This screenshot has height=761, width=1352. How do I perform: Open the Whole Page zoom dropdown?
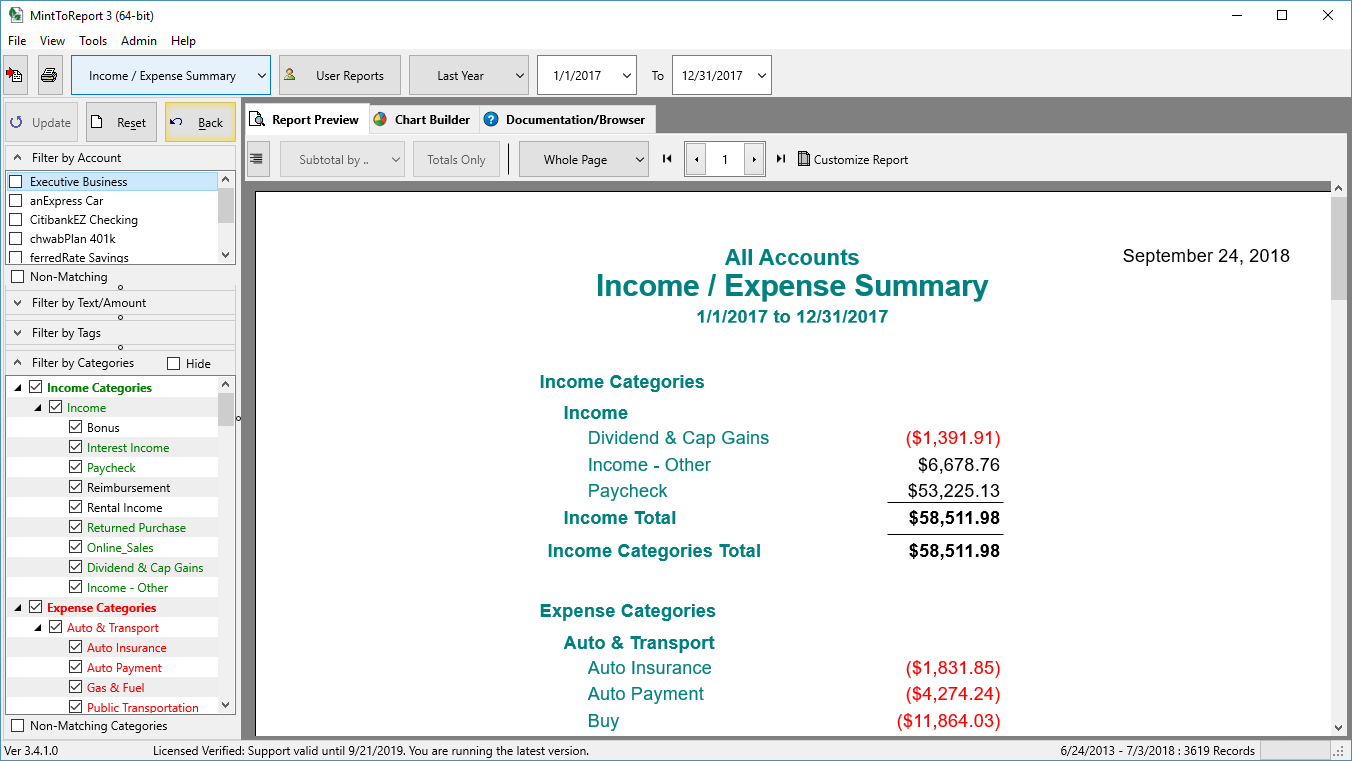click(583, 159)
